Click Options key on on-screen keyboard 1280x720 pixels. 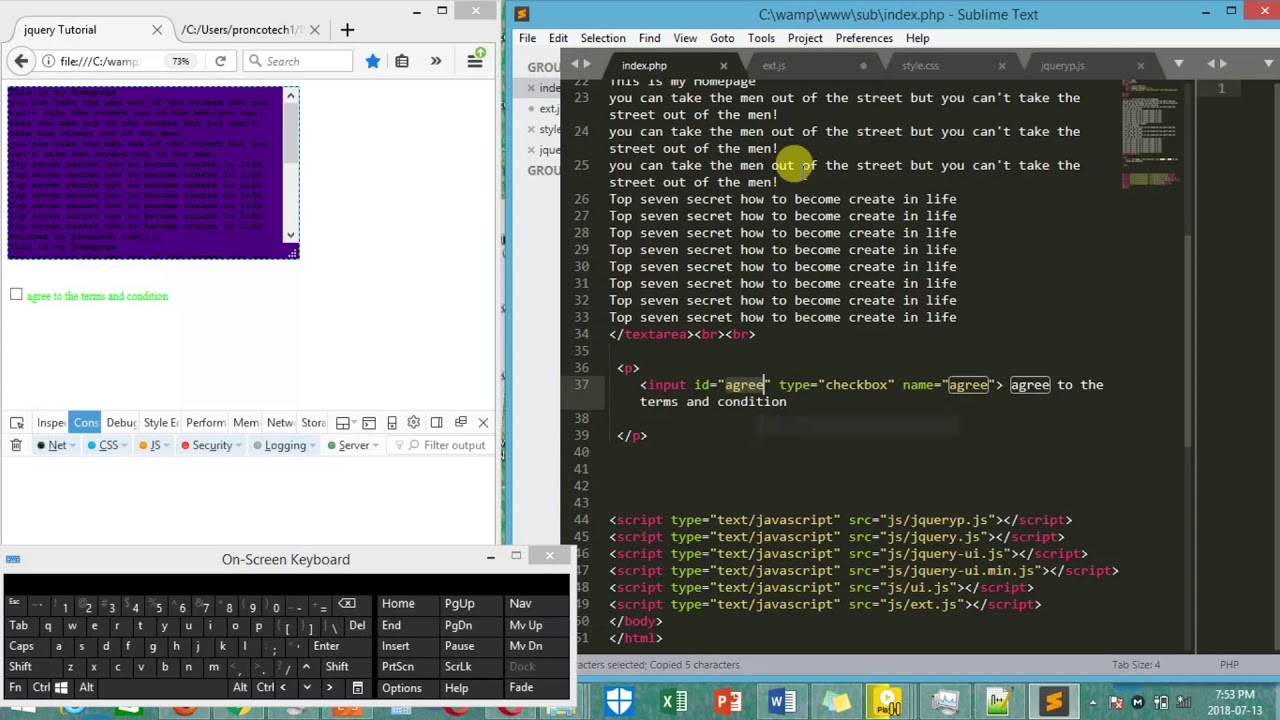(401, 688)
